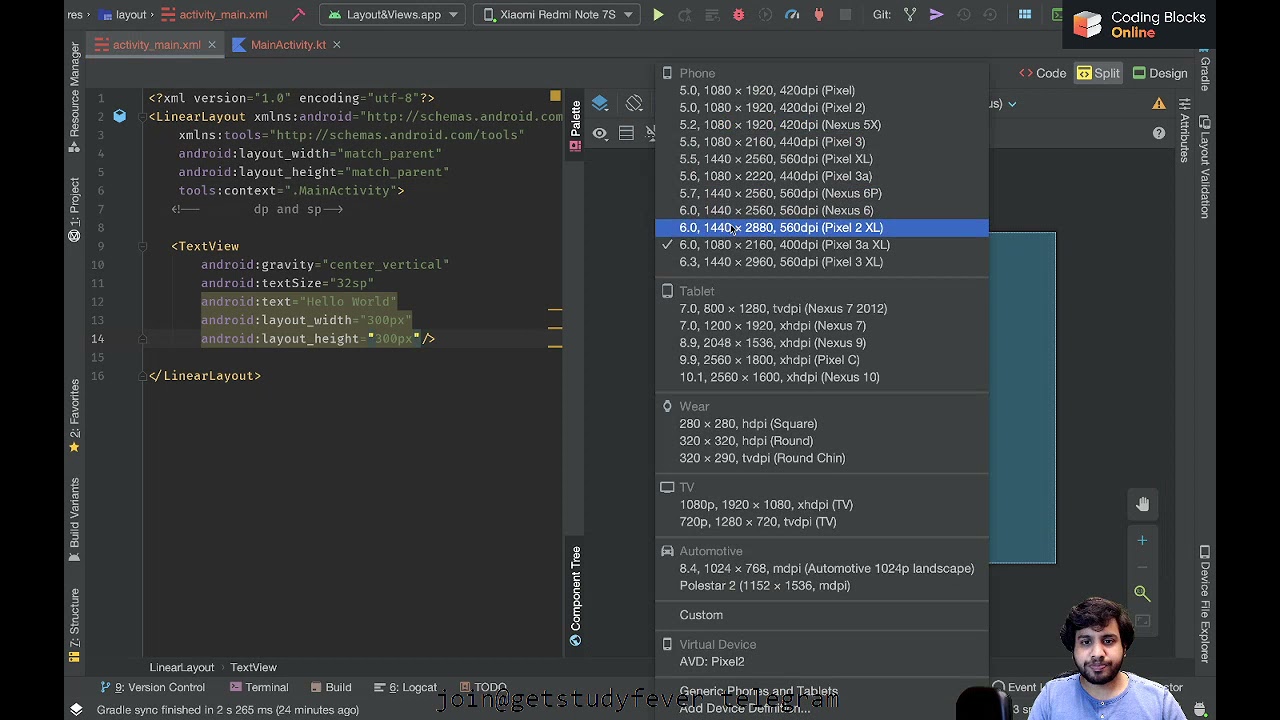
Task: Toggle the view options eye icon
Action: coord(599,133)
